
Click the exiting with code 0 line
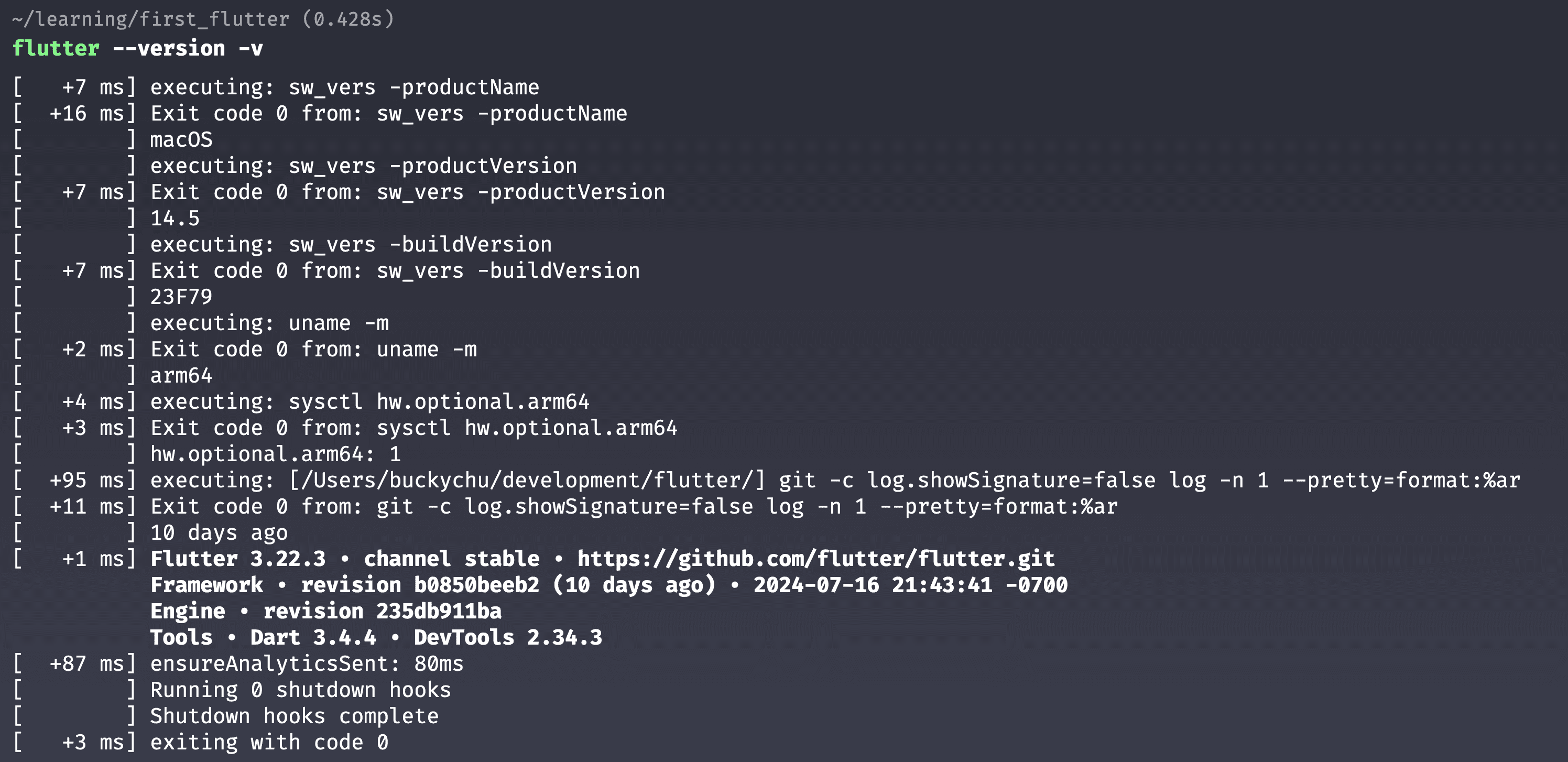point(268,742)
